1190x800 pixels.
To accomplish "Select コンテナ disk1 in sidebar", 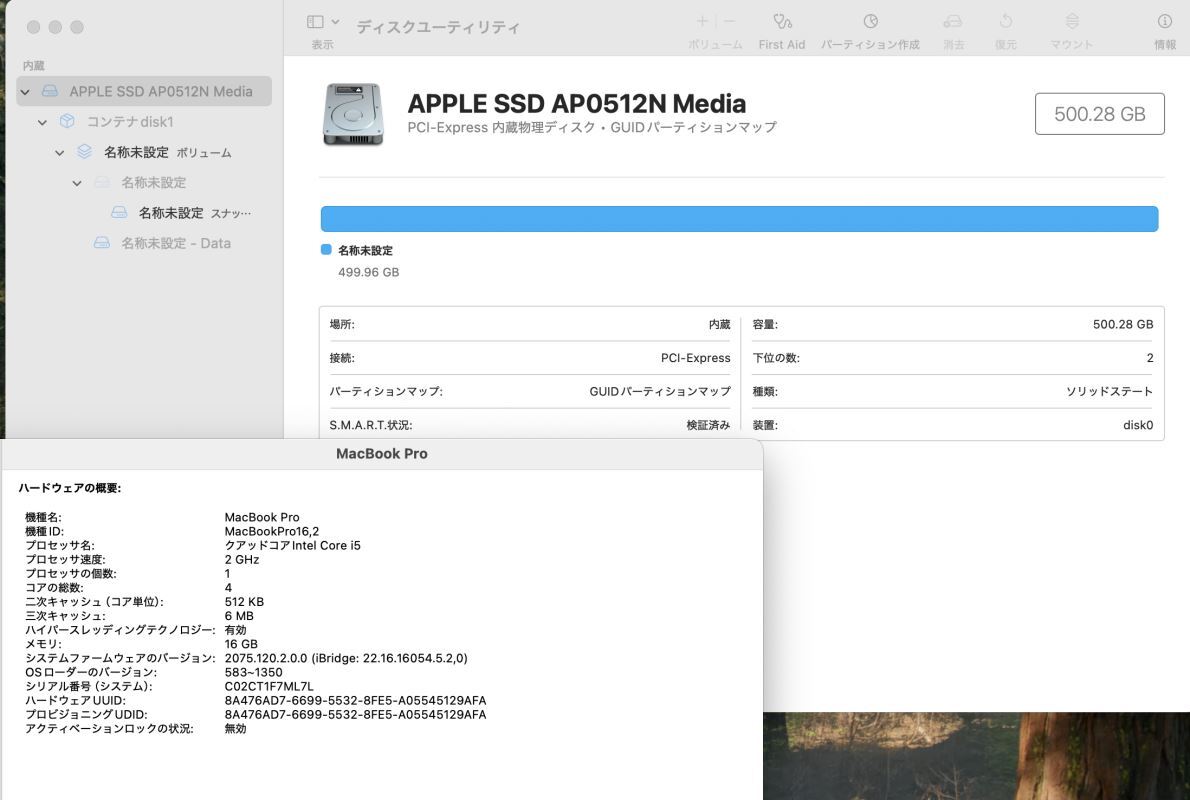I will [130, 122].
